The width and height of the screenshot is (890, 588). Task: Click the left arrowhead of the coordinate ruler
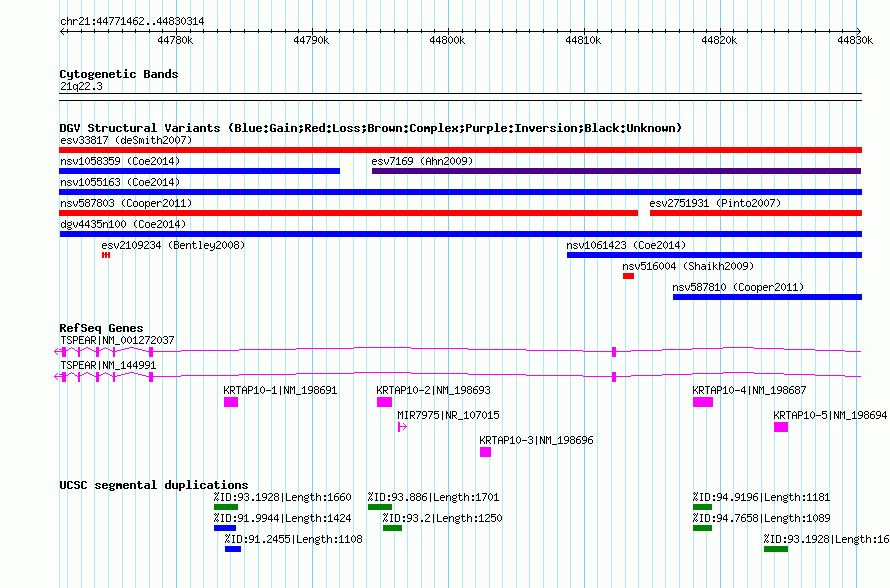tap(62, 32)
